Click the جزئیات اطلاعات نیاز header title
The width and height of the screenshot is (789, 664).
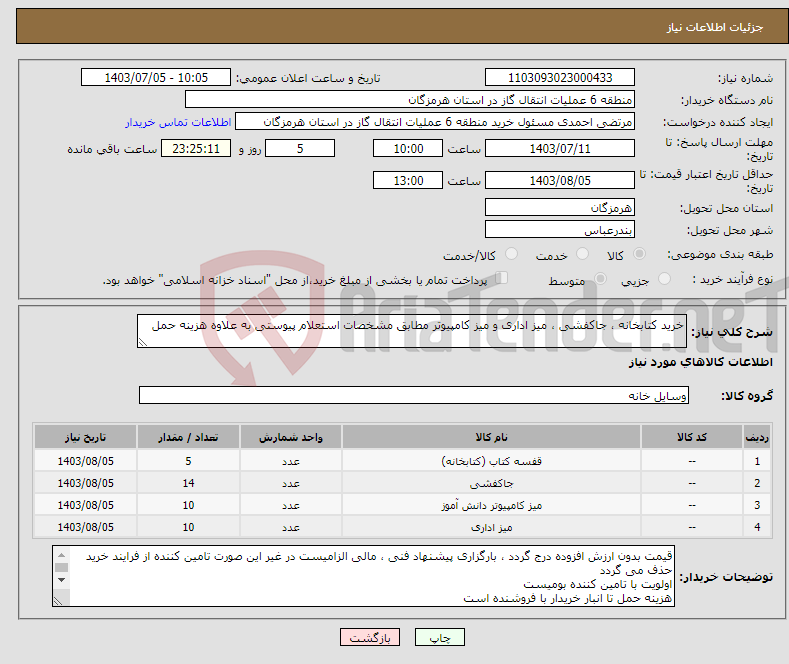coord(715,27)
